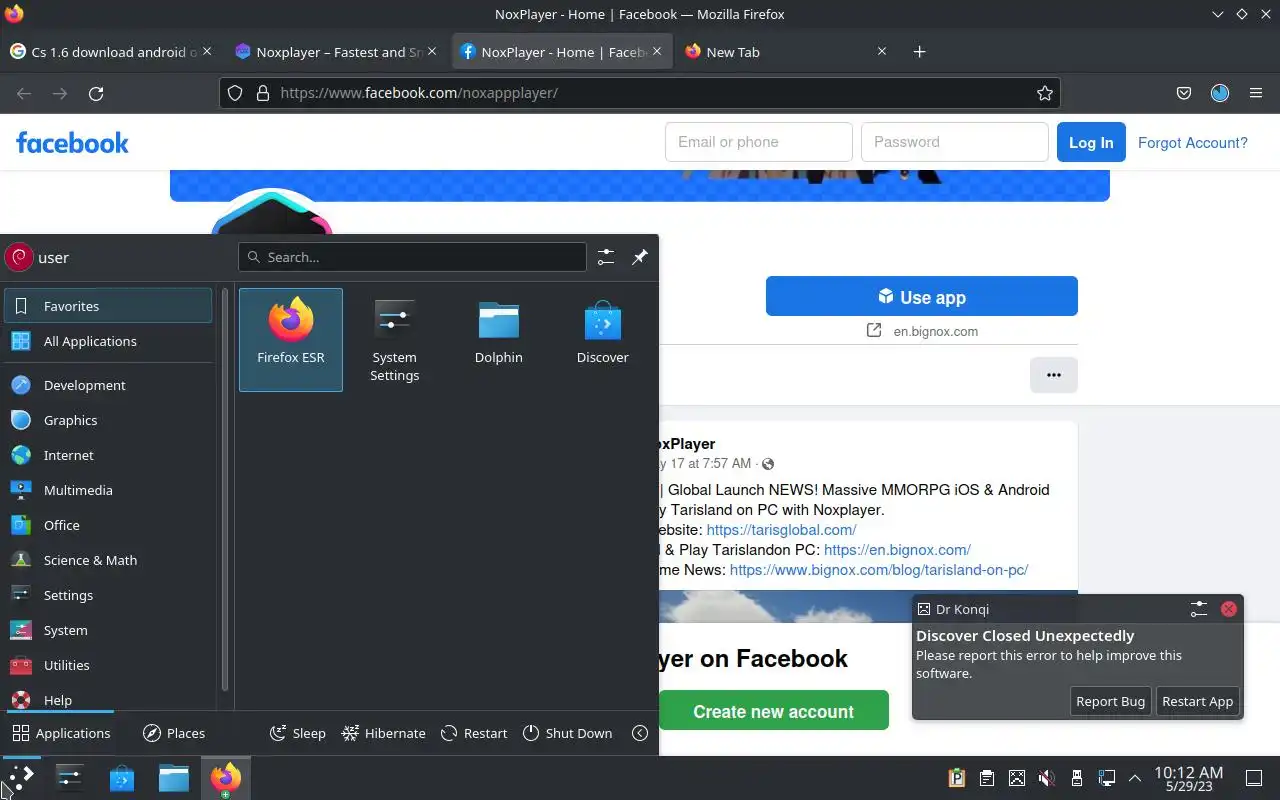The height and width of the screenshot is (800, 1280).
Task: Pin the application launcher open
Action: point(640,257)
